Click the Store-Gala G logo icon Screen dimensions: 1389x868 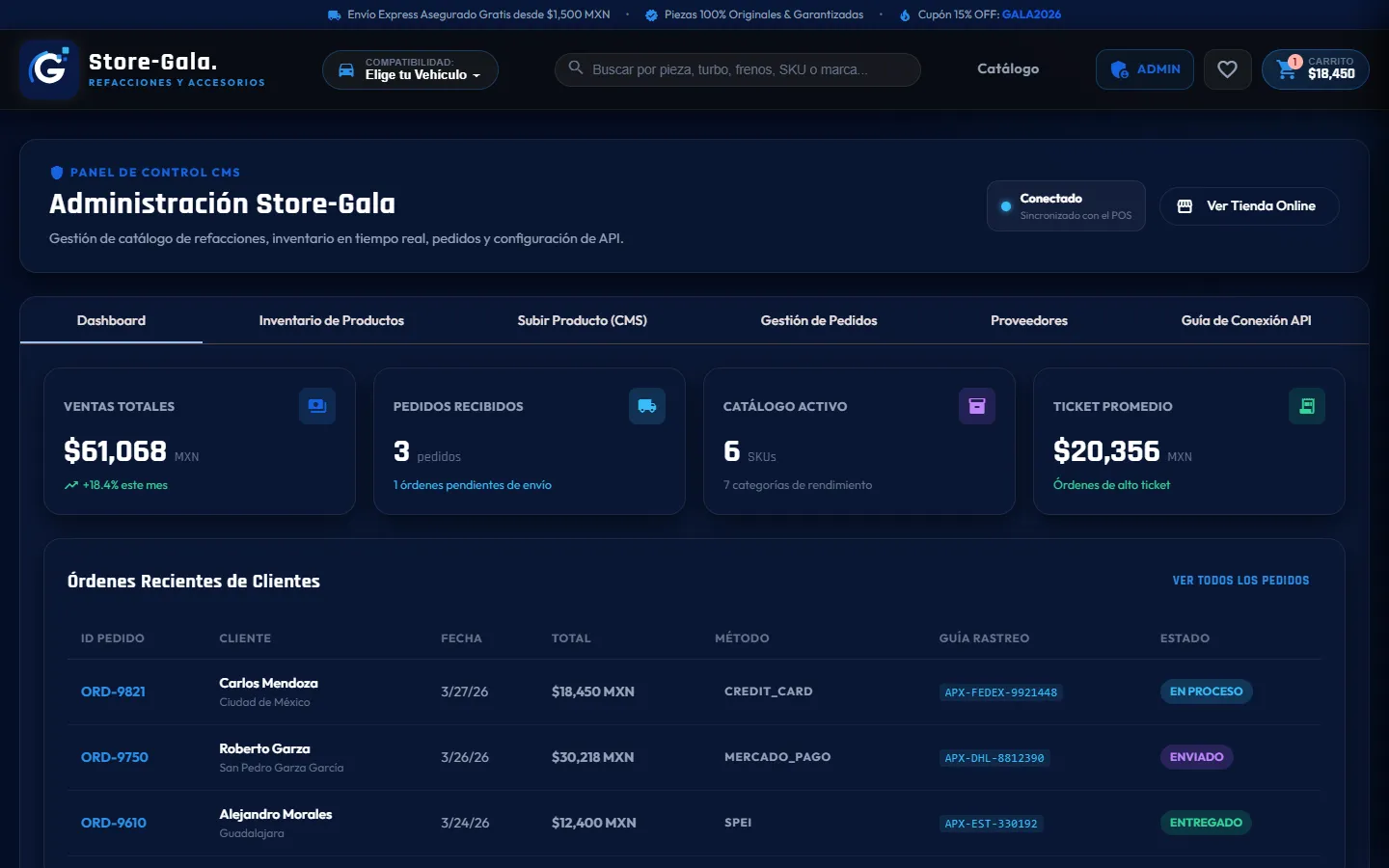pyautogui.click(x=48, y=68)
